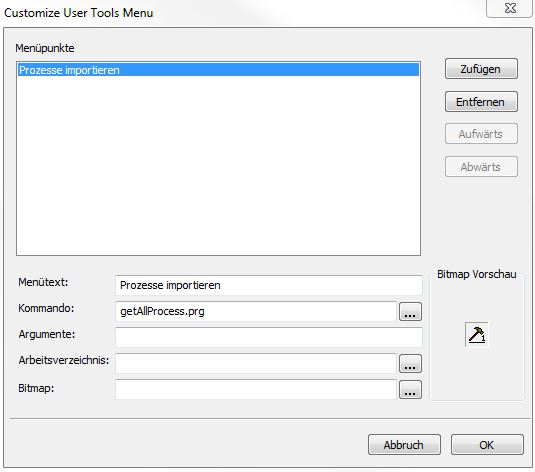The height and width of the screenshot is (472, 535).
Task: Browse for a Bitmap file
Action: pyautogui.click(x=410, y=390)
